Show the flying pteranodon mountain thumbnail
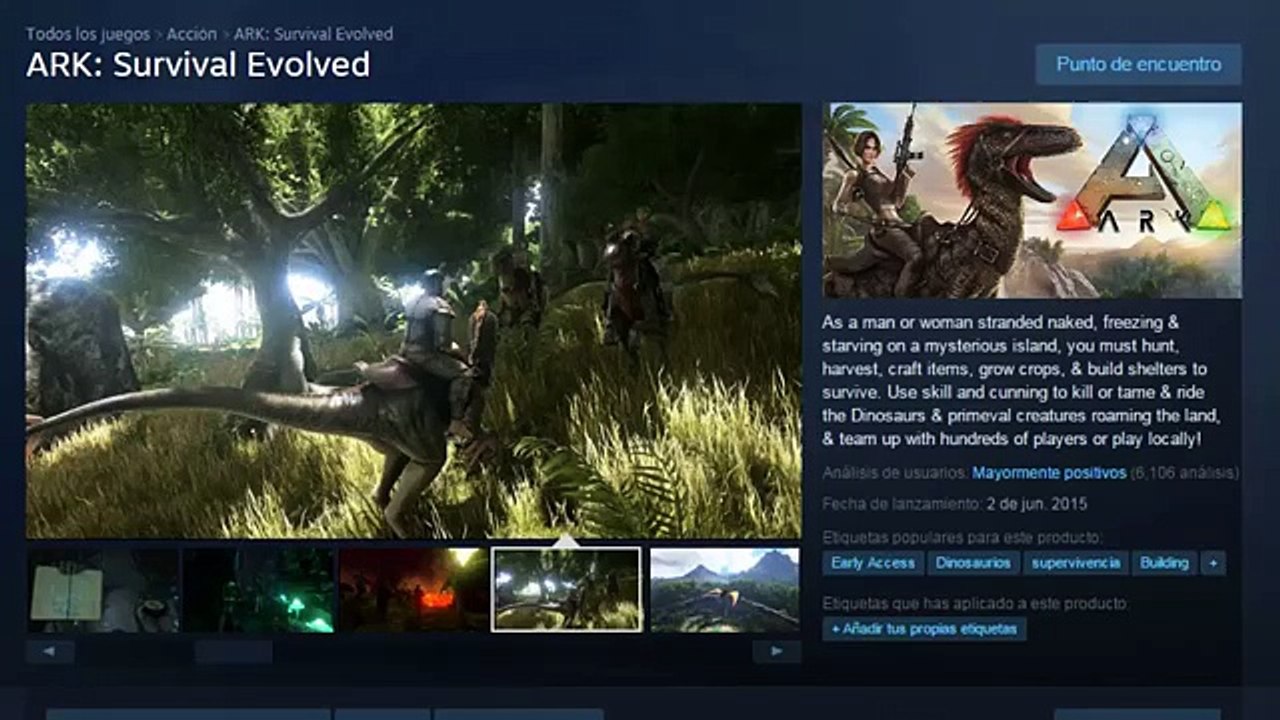The width and height of the screenshot is (1280, 720). tap(725, 589)
